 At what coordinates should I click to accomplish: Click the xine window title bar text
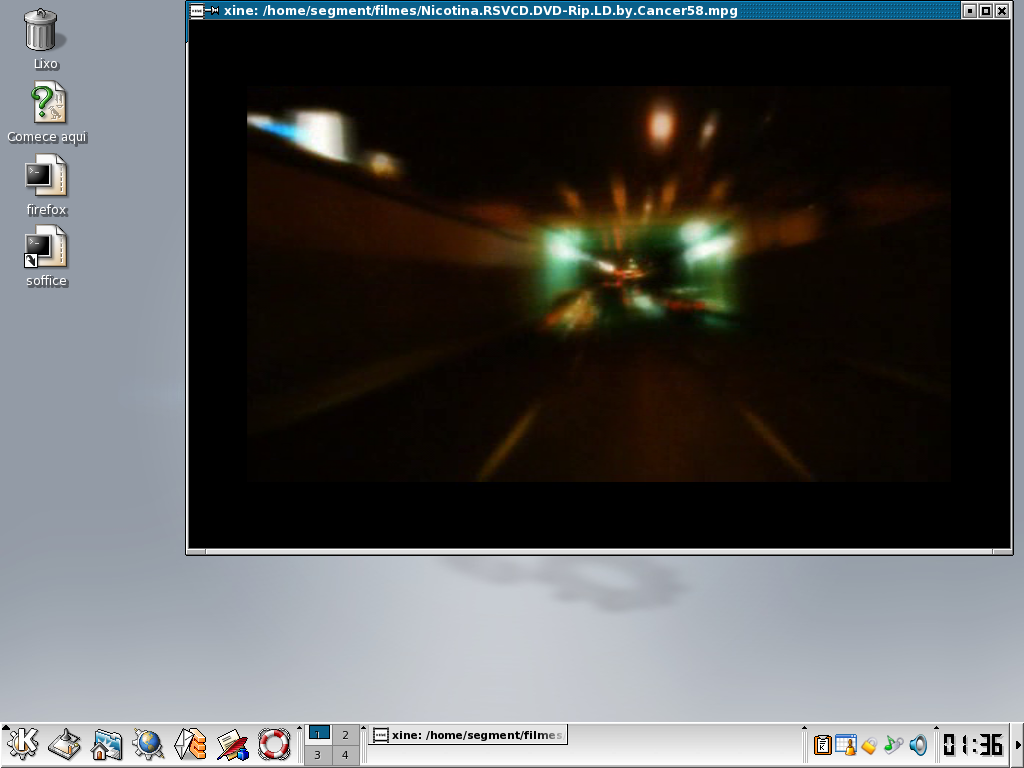(x=481, y=10)
